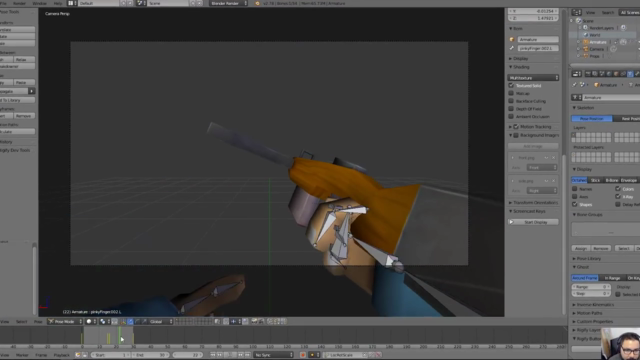Select the Stick bone display tab
The height and width of the screenshot is (360, 640).
596,180
